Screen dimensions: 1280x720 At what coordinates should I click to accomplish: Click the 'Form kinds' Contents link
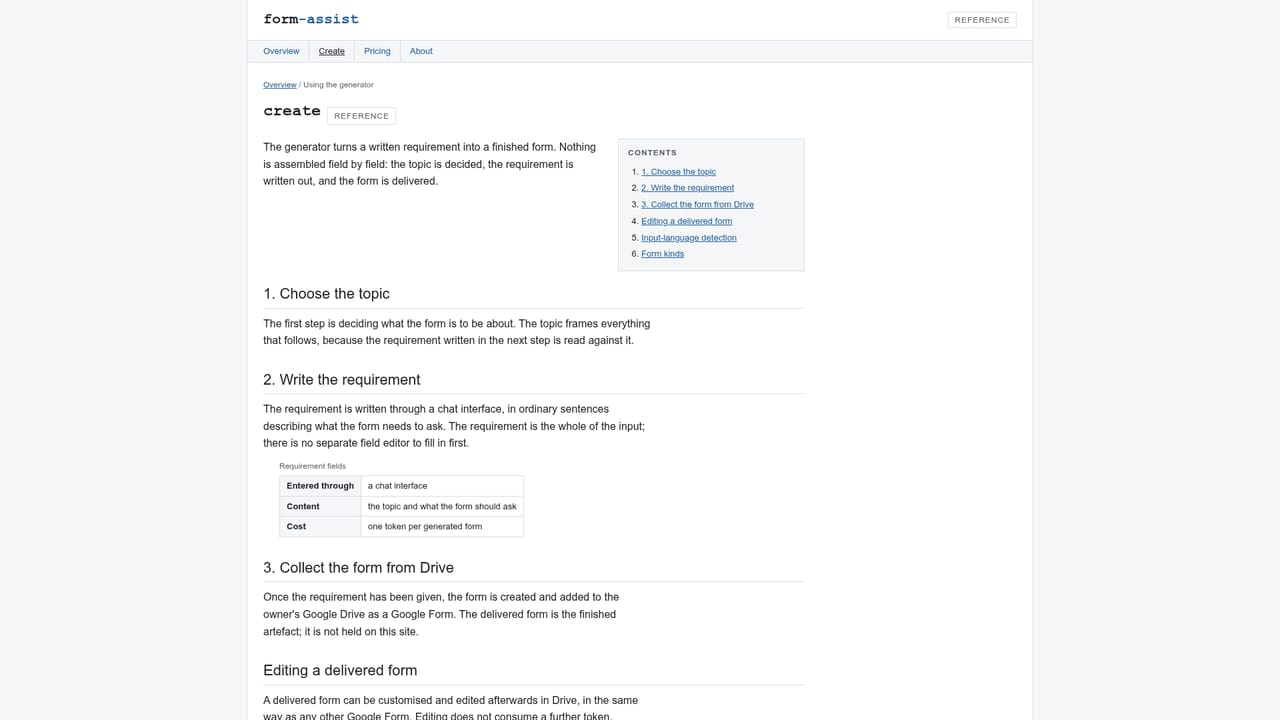coord(662,254)
